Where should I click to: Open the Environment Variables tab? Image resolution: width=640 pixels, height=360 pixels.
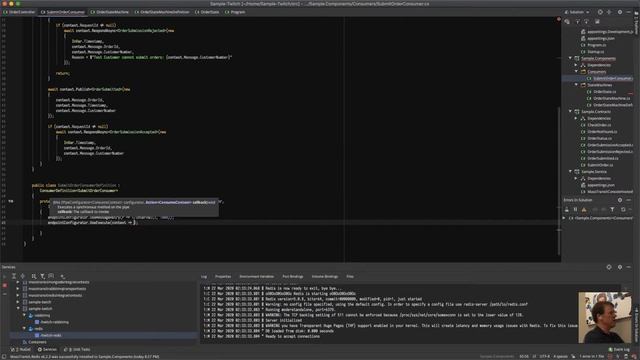coord(256,277)
